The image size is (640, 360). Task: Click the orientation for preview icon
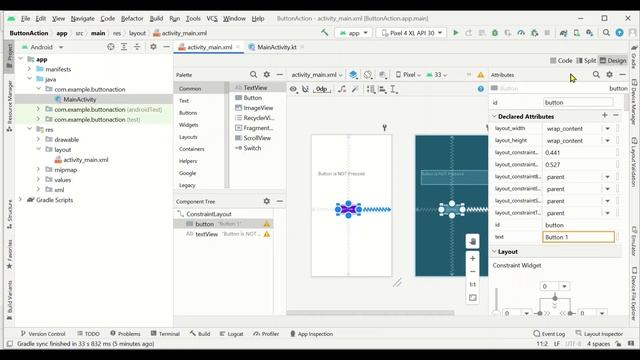point(368,75)
